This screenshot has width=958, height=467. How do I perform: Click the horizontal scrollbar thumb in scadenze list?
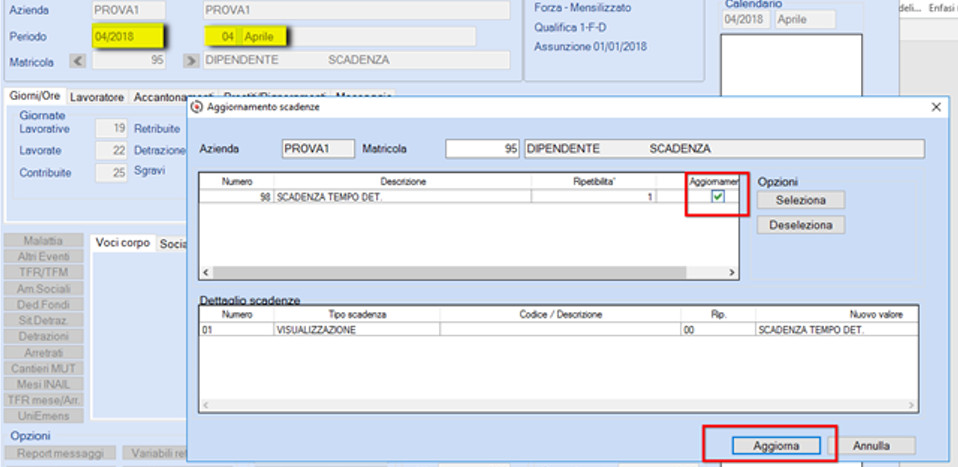(450, 273)
